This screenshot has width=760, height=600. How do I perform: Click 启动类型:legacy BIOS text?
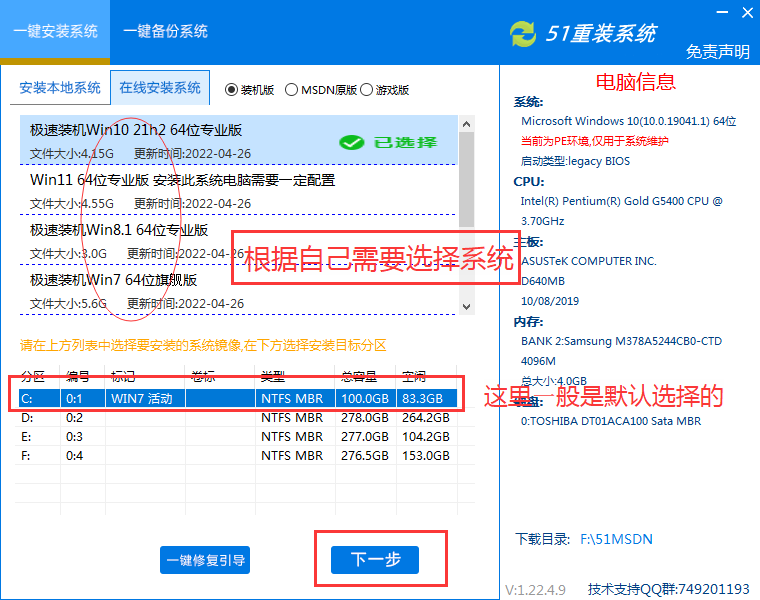pos(575,161)
